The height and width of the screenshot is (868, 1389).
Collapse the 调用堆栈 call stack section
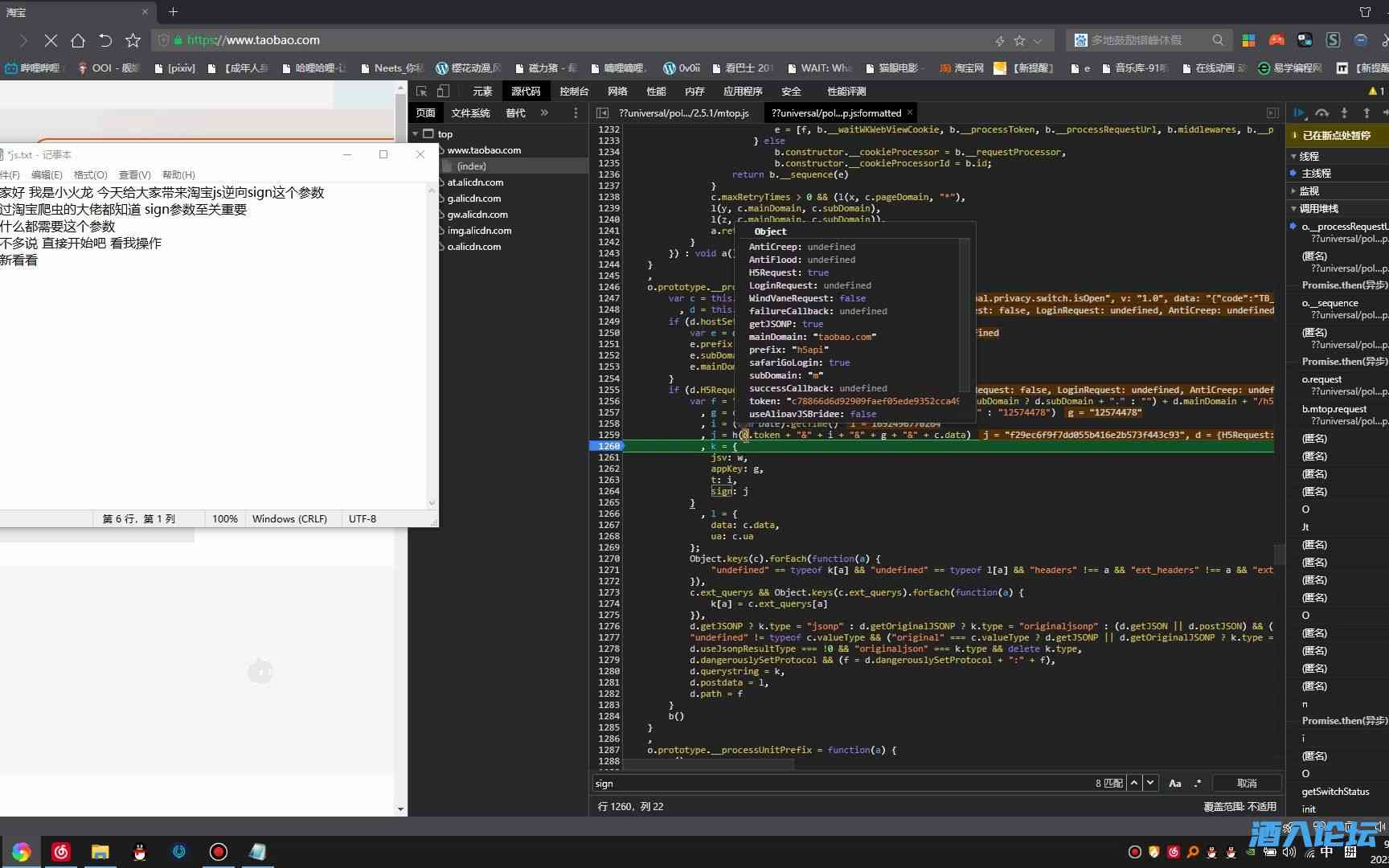(x=1318, y=209)
